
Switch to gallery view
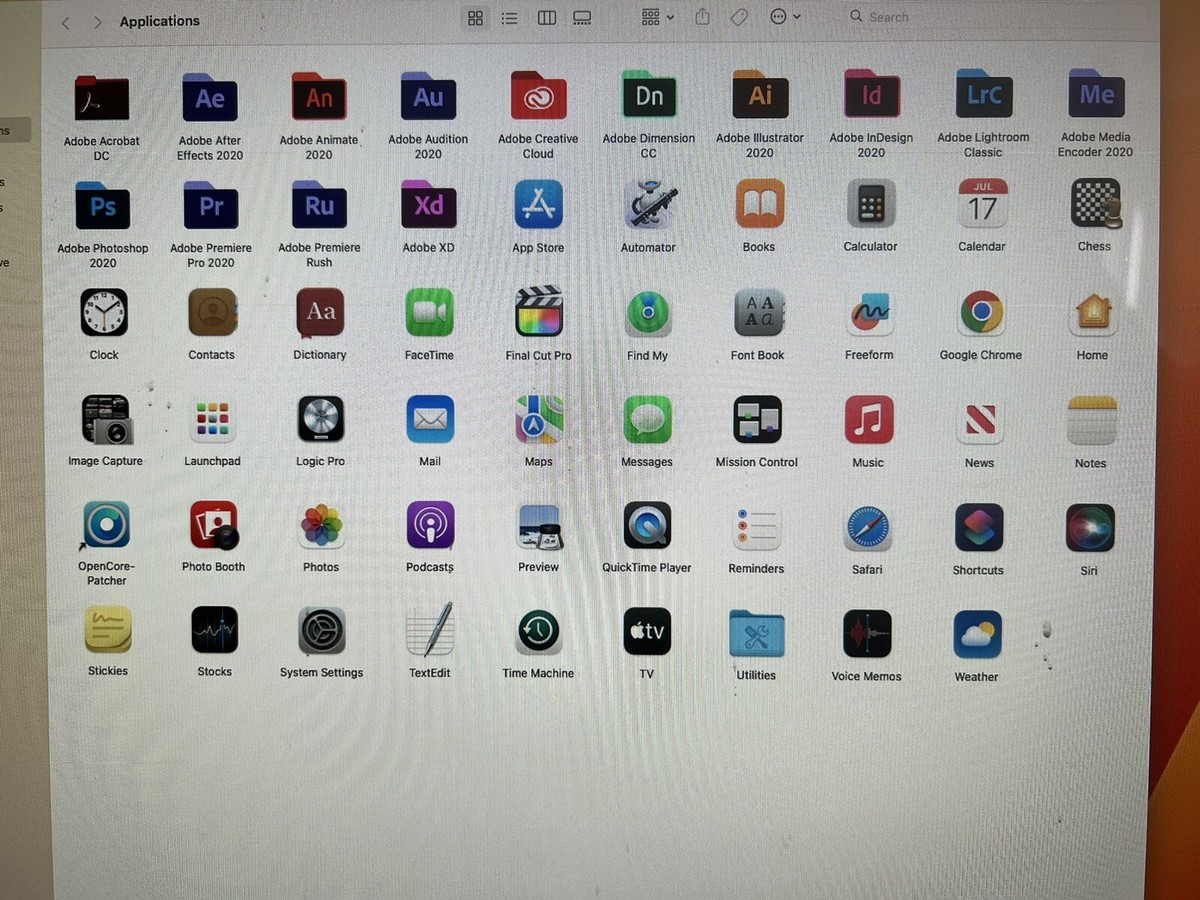(582, 18)
